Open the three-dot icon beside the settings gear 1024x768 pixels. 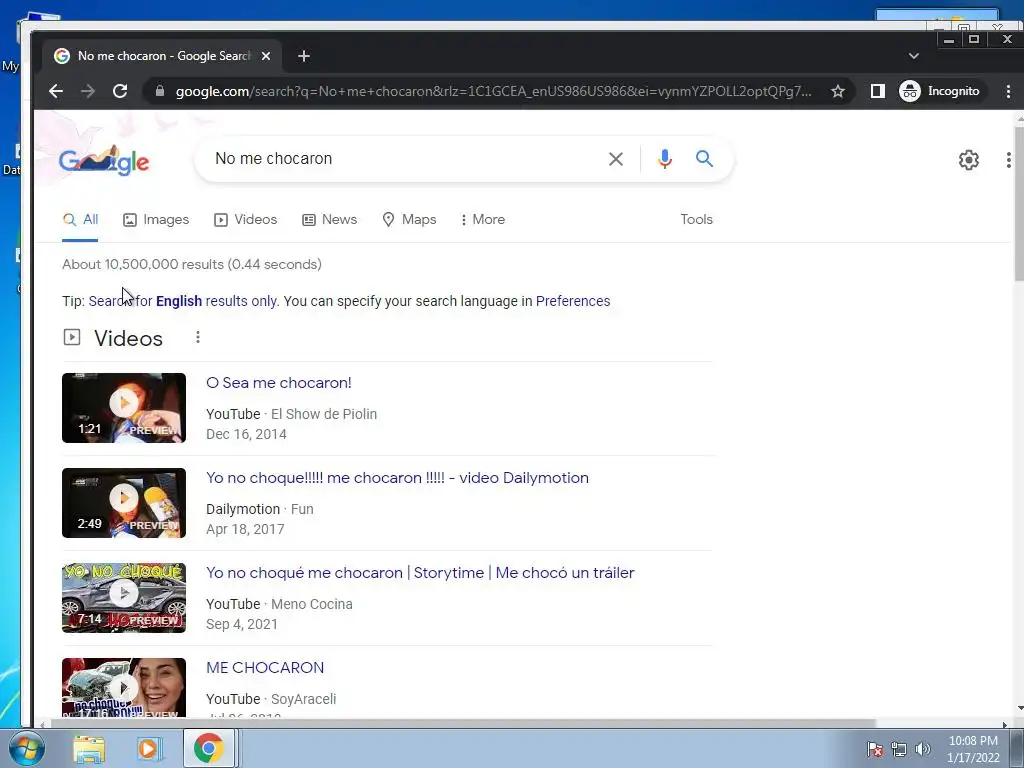1008,160
